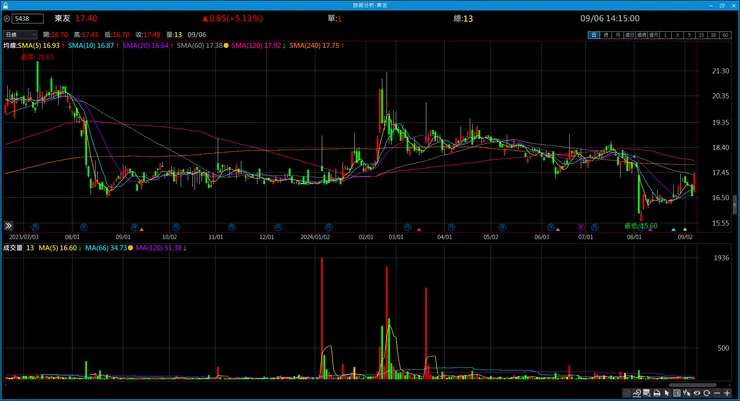Click the circled event marker near 08/01 2023
This screenshot has width=740, height=401.
coord(84,227)
